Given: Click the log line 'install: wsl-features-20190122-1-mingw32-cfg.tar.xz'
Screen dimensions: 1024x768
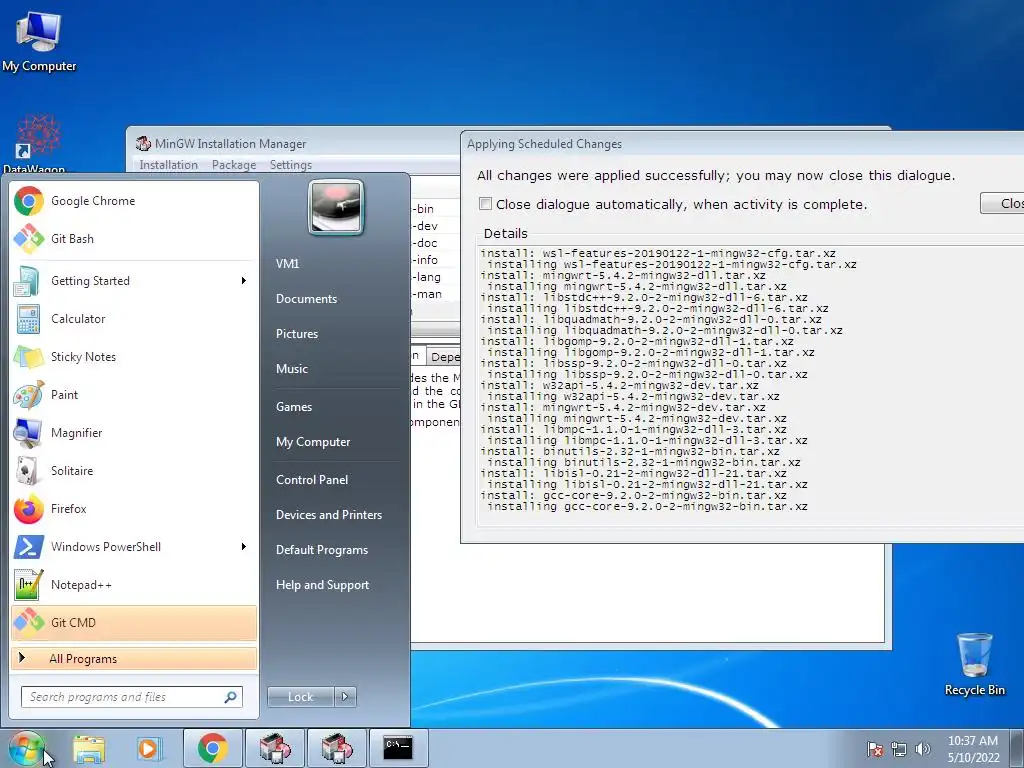Looking at the screenshot, I should [x=658, y=253].
